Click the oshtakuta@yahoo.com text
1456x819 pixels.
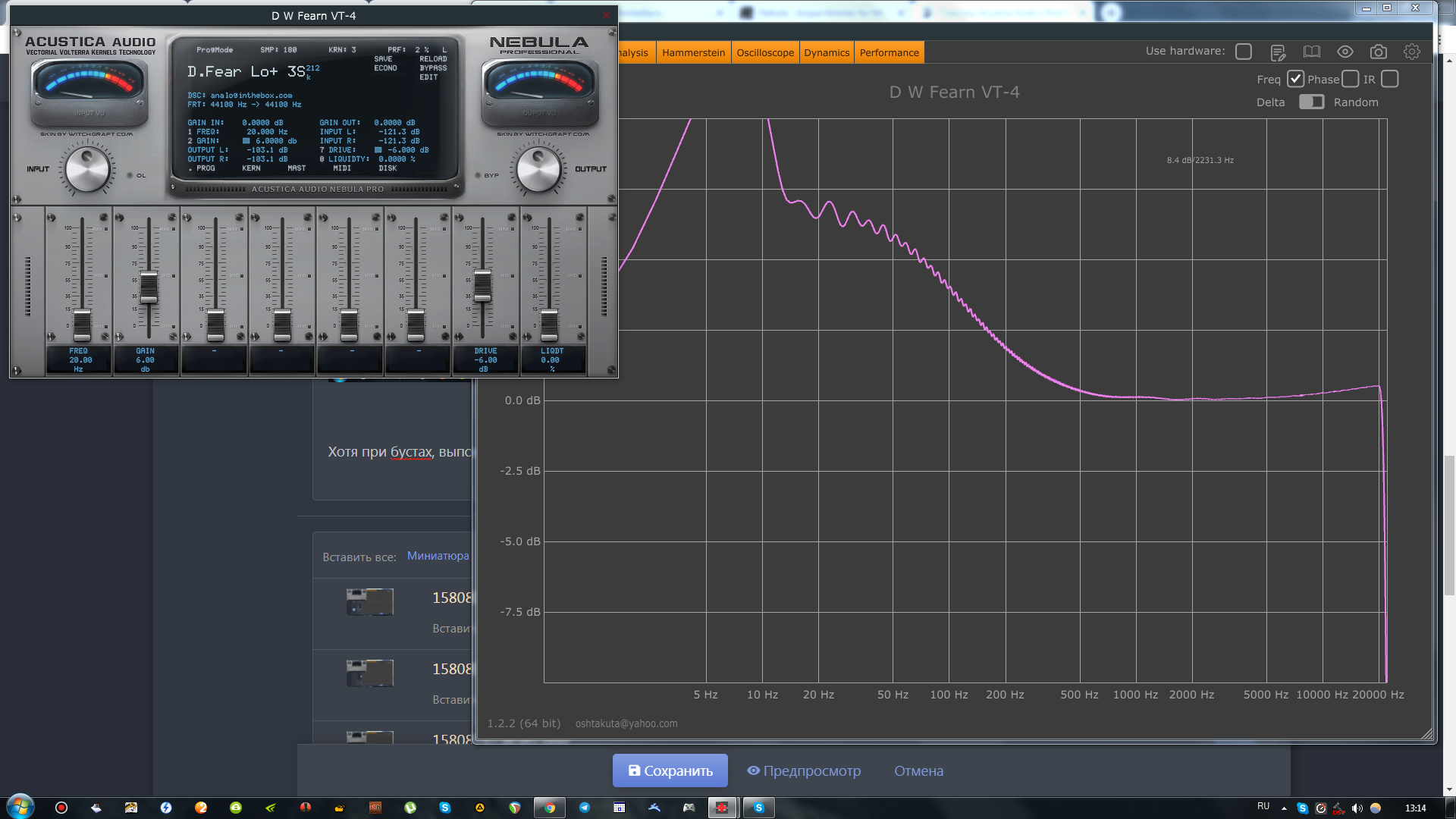[626, 723]
